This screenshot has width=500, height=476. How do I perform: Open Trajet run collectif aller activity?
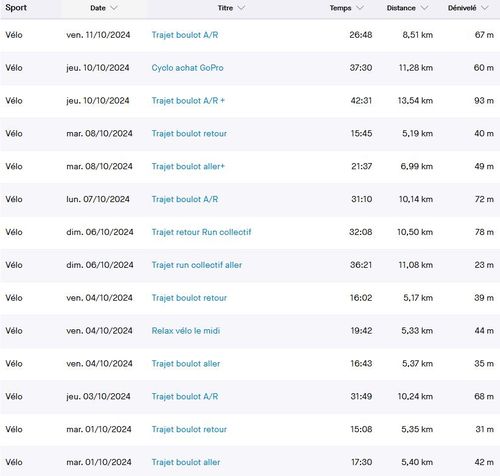click(197, 265)
